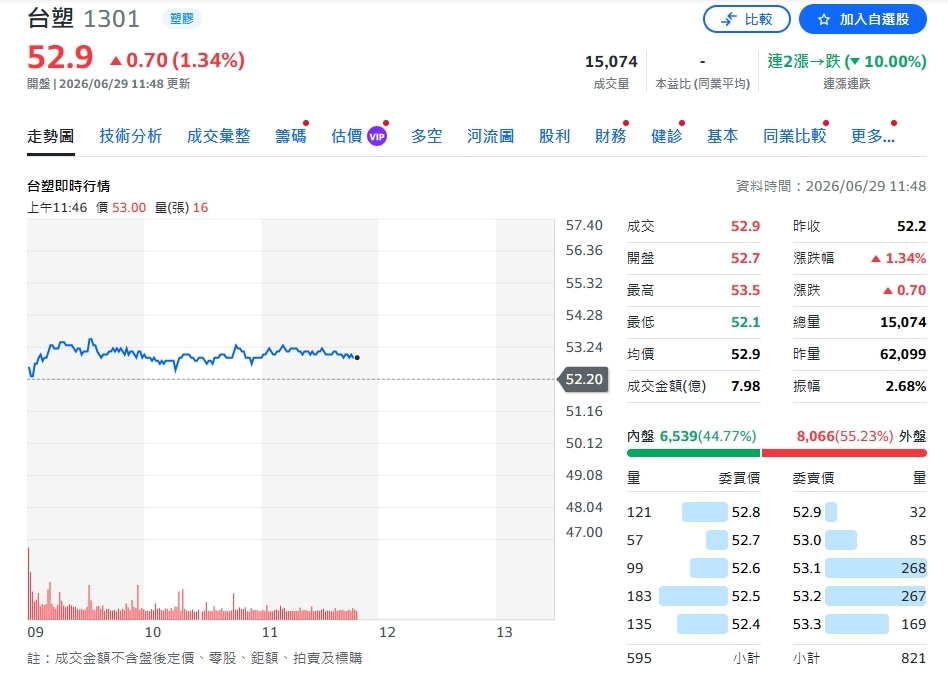948x684 pixels.
Task: Click the 本益比 (同業平均) label
Action: [703, 84]
